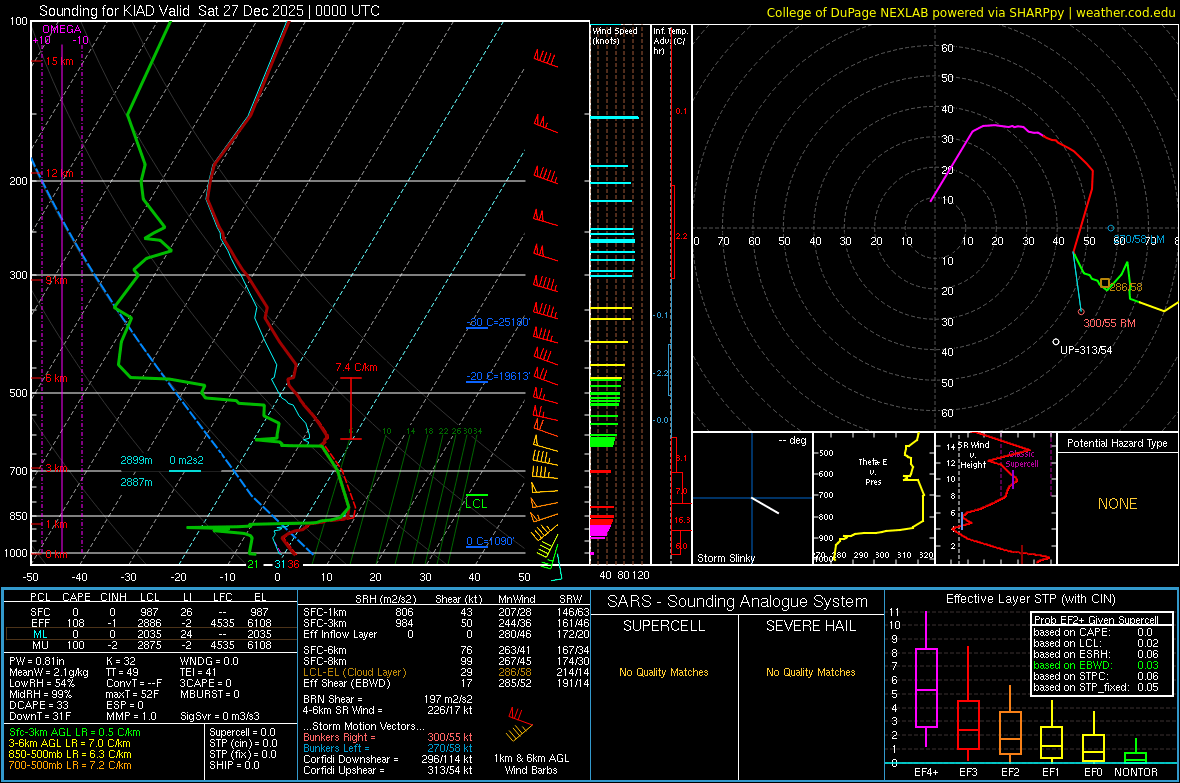Click No Quality Matches under SEVERE HAIL
Screen dimensions: 1180x783
810,672
